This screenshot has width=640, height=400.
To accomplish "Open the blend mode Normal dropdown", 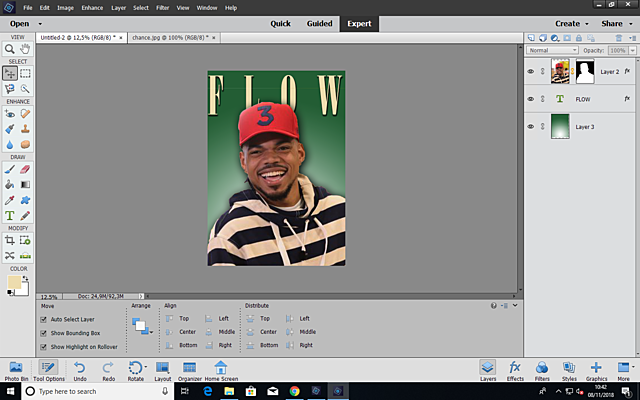I will pyautogui.click(x=552, y=50).
